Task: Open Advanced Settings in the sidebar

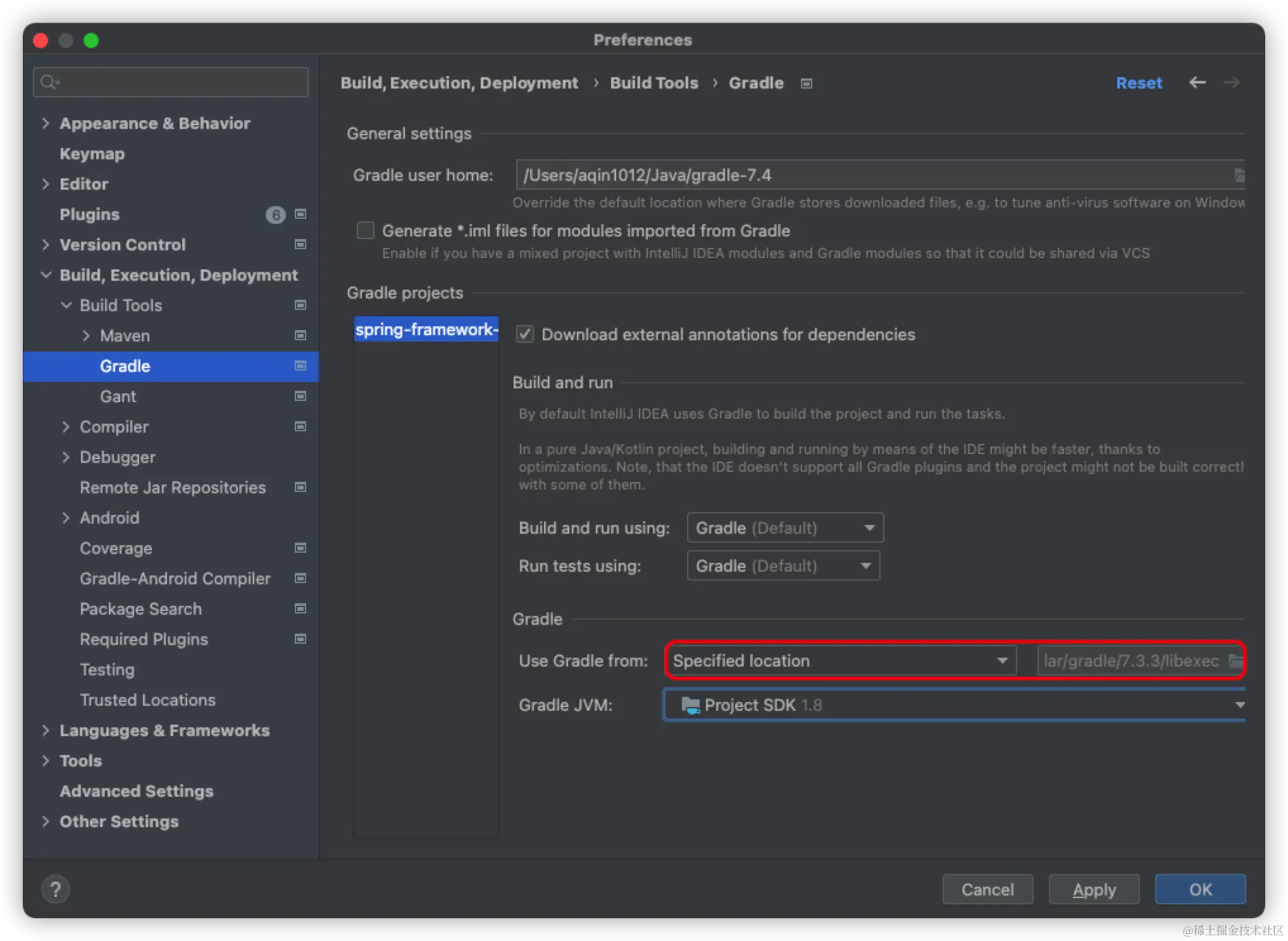Action: 137,791
